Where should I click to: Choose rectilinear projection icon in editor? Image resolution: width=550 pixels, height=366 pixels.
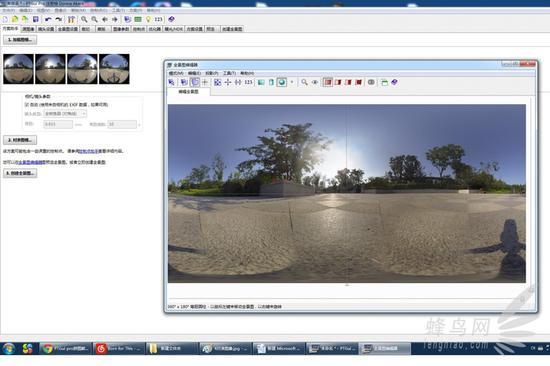click(261, 82)
